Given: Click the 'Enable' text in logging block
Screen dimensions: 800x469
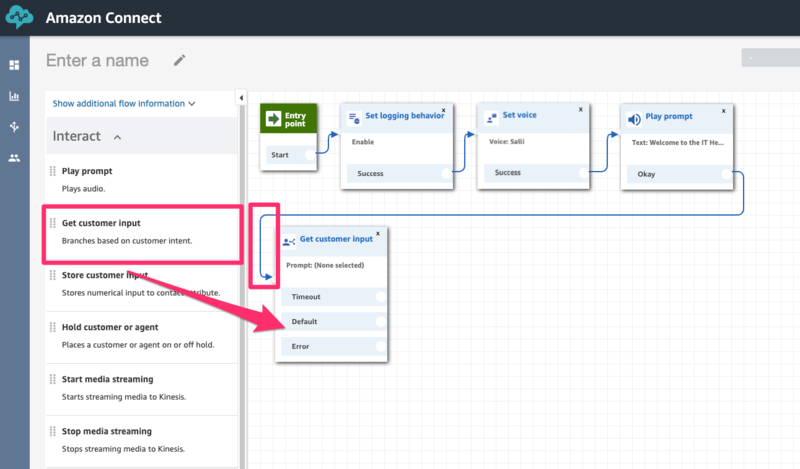Looking at the screenshot, I should (x=363, y=142).
